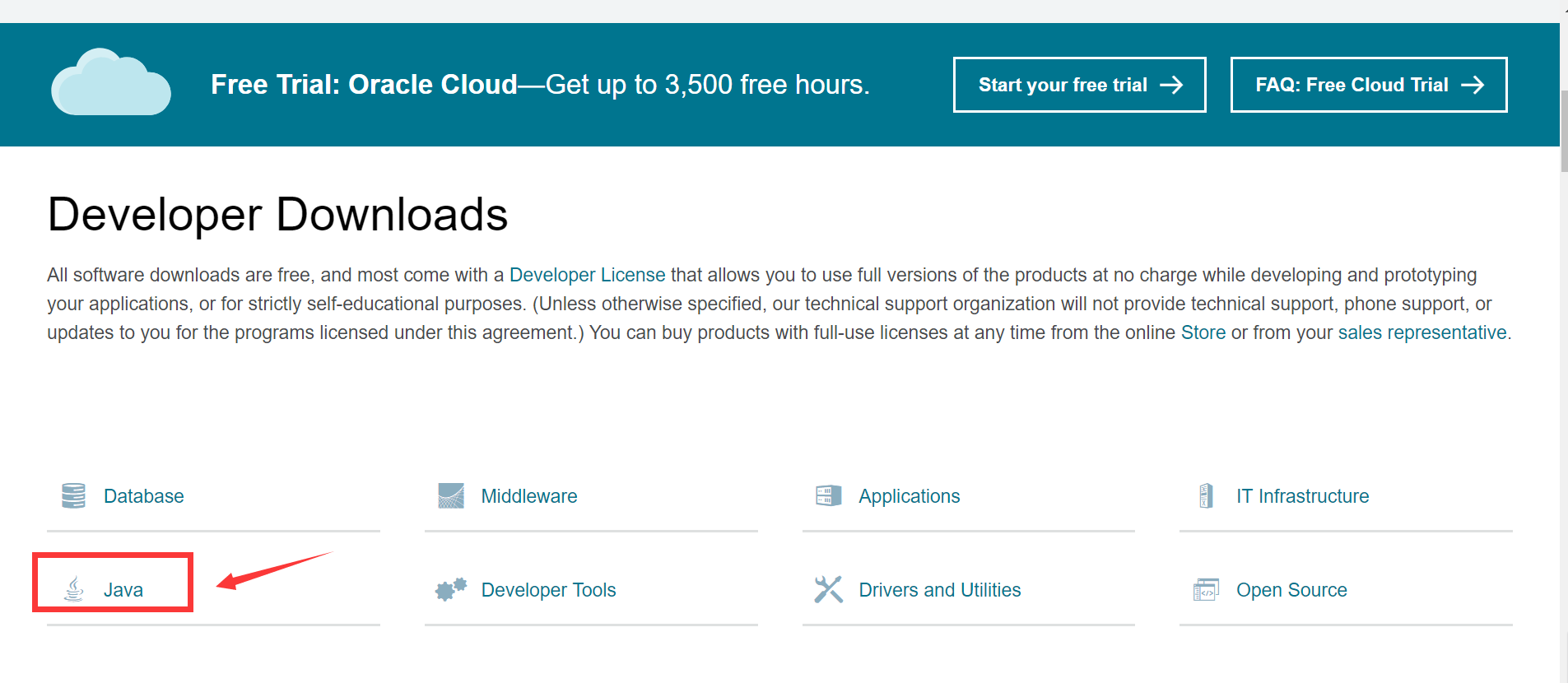1568x683 pixels.
Task: Click Start your free trial button
Action: coord(1079,85)
